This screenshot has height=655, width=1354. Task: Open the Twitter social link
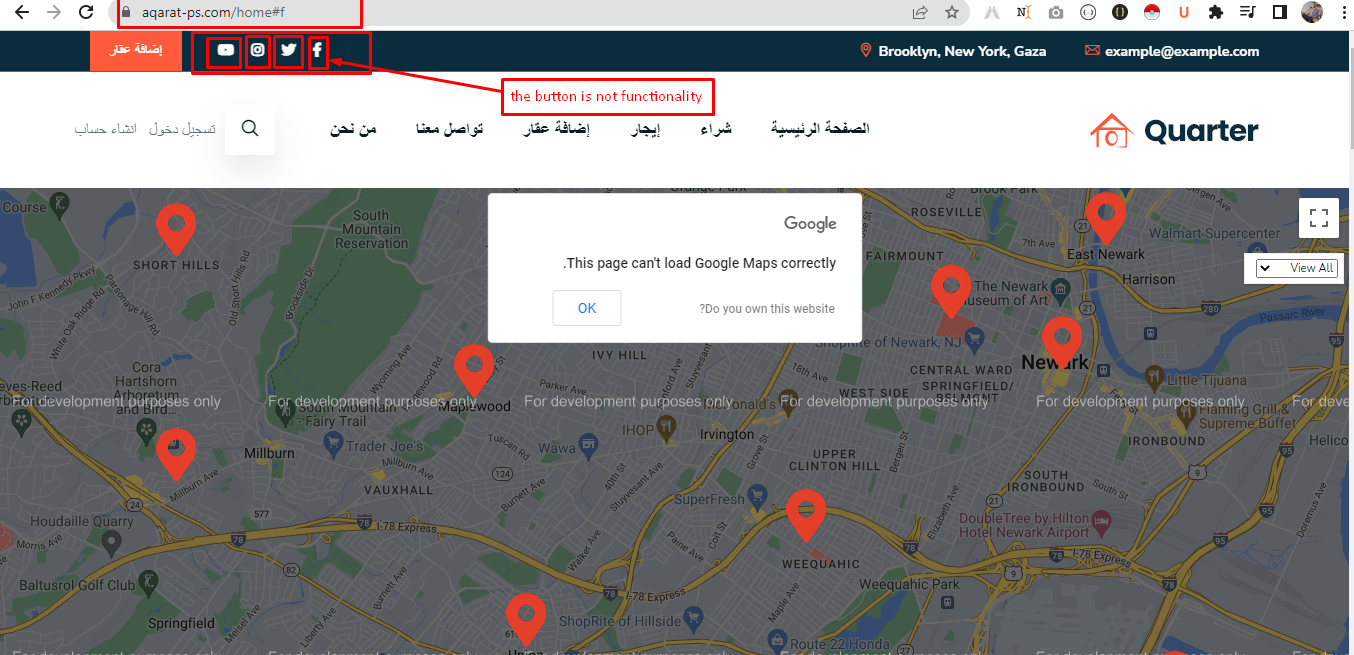[x=288, y=51]
